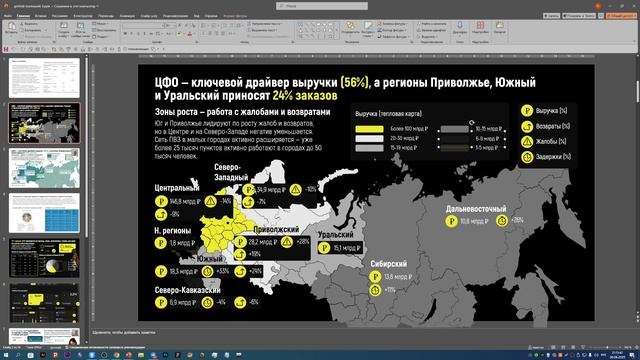The image size is (640, 360).
Task: Click the Find (Найти) magnifier icon
Action: click(418, 24)
